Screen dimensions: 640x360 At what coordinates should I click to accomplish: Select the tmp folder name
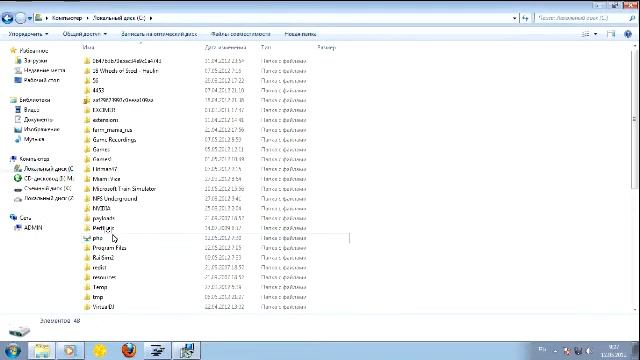(98, 297)
